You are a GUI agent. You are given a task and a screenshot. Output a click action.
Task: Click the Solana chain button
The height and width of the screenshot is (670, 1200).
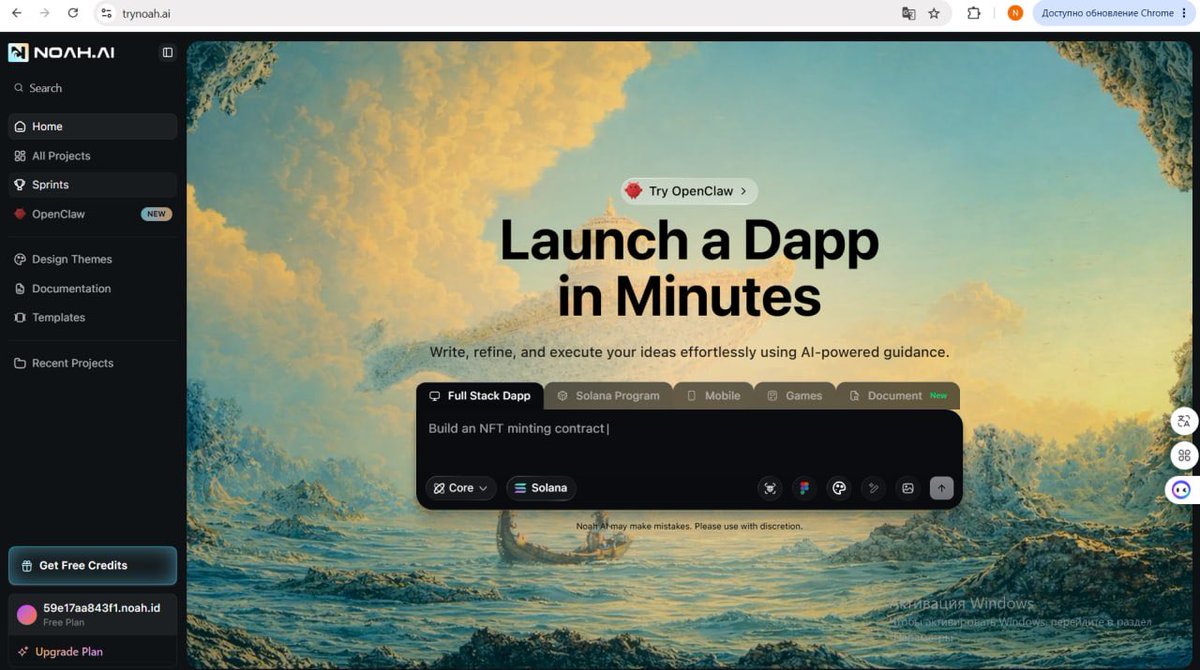coord(541,488)
